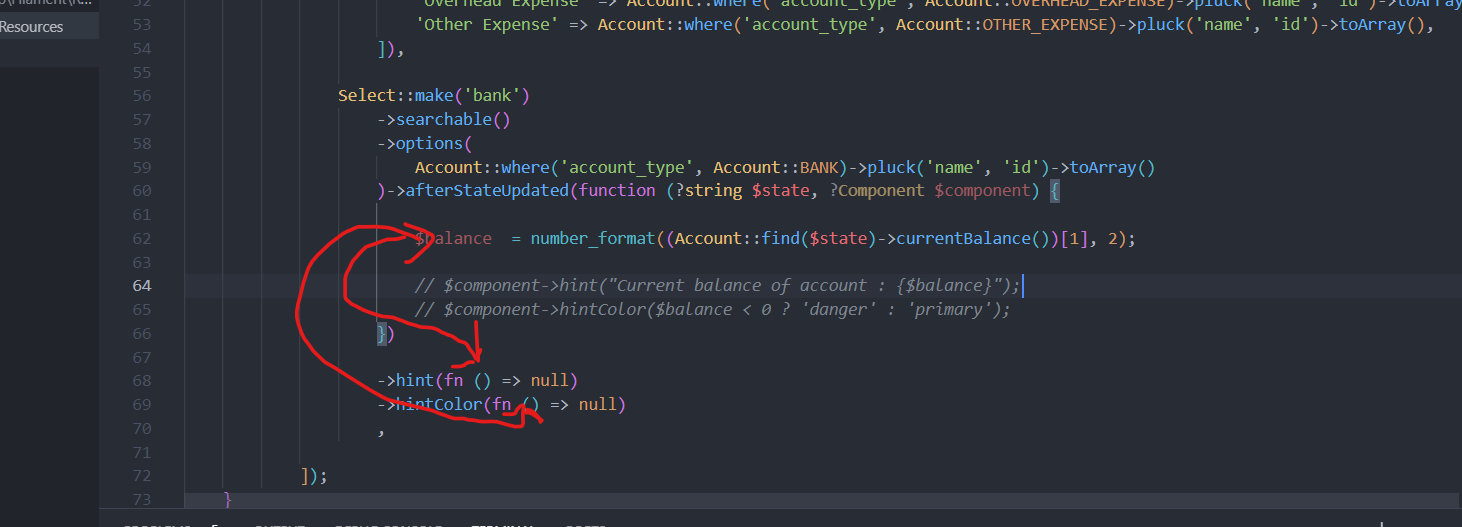Click the $component parameter on line 60

(x=983, y=191)
